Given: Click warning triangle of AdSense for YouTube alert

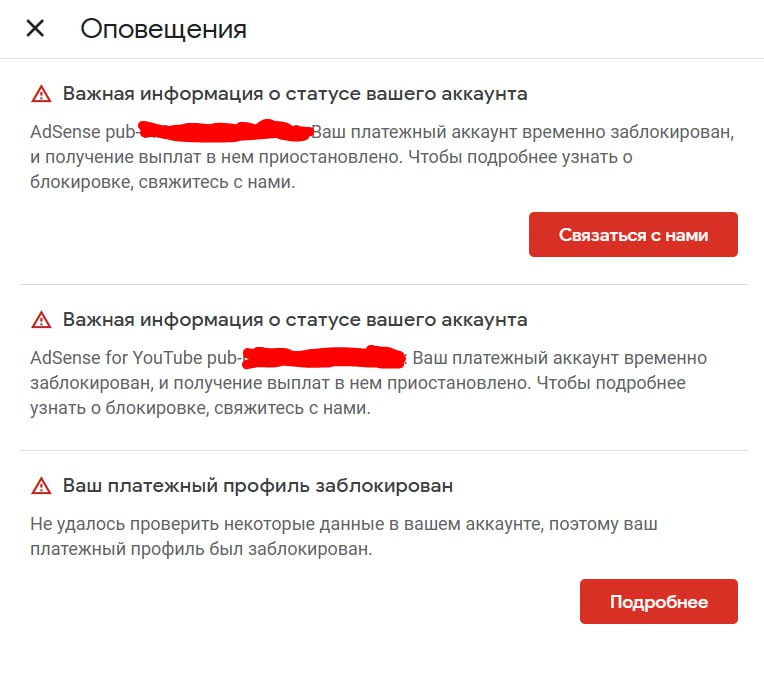Looking at the screenshot, I should (41, 320).
